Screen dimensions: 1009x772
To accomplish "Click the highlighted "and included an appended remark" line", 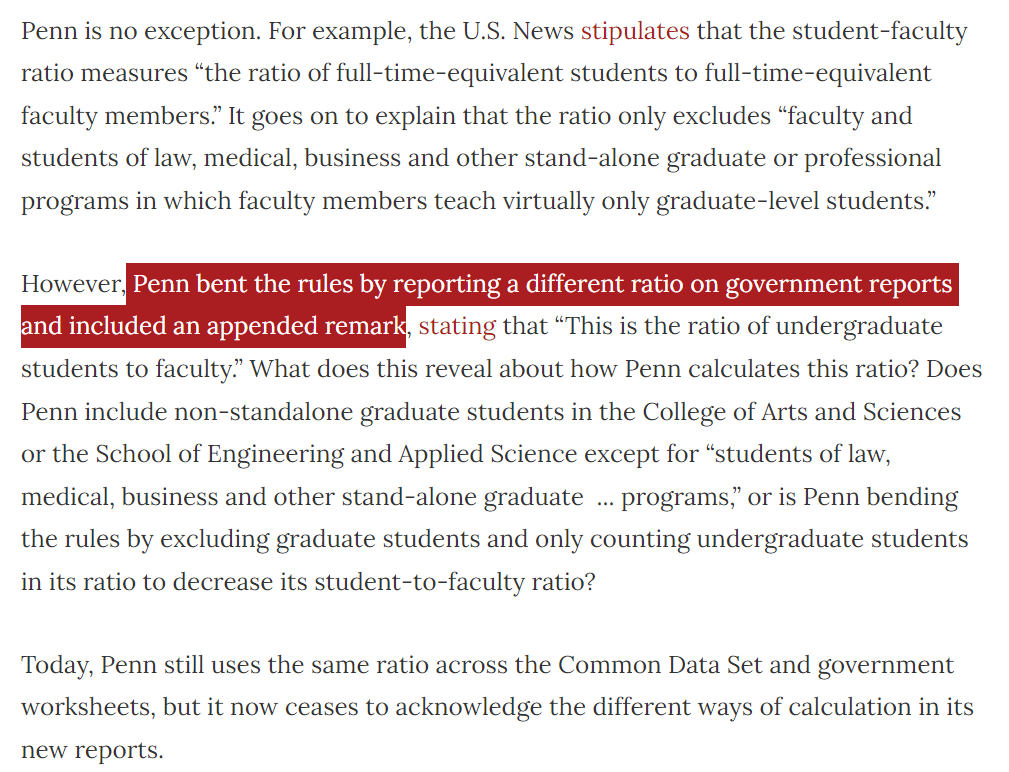I will 213,326.
